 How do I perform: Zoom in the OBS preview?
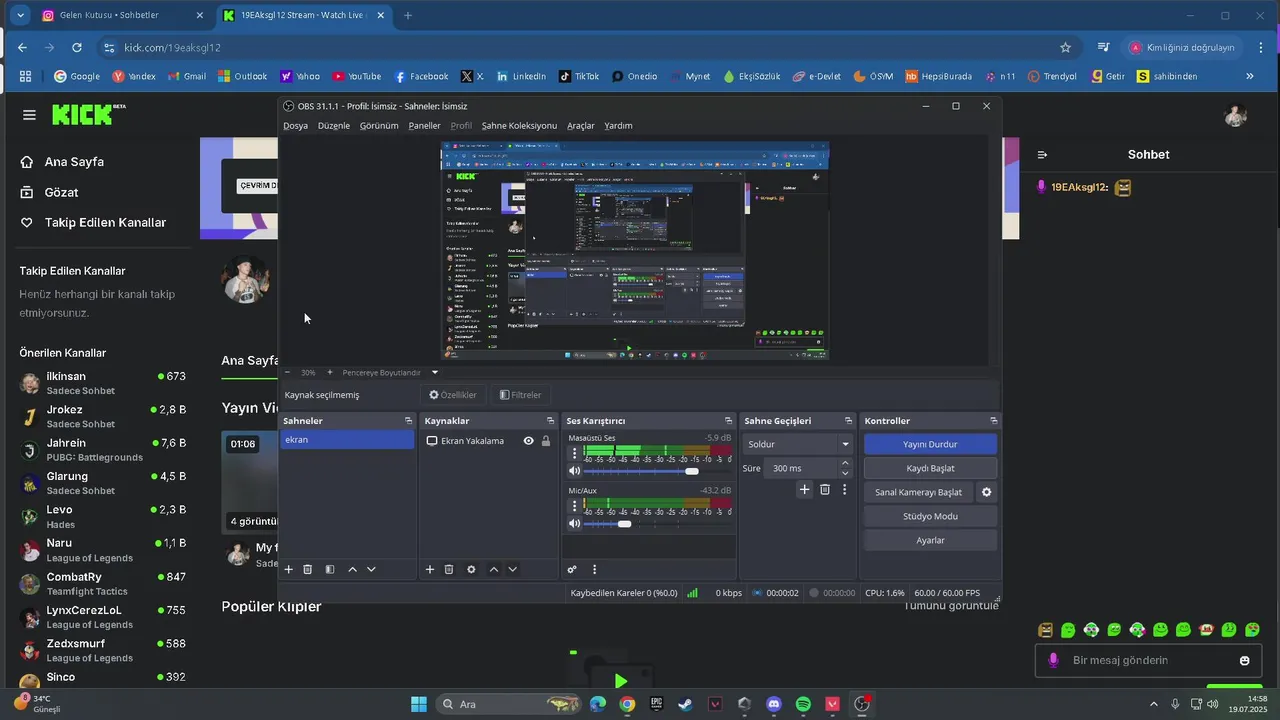[330, 372]
